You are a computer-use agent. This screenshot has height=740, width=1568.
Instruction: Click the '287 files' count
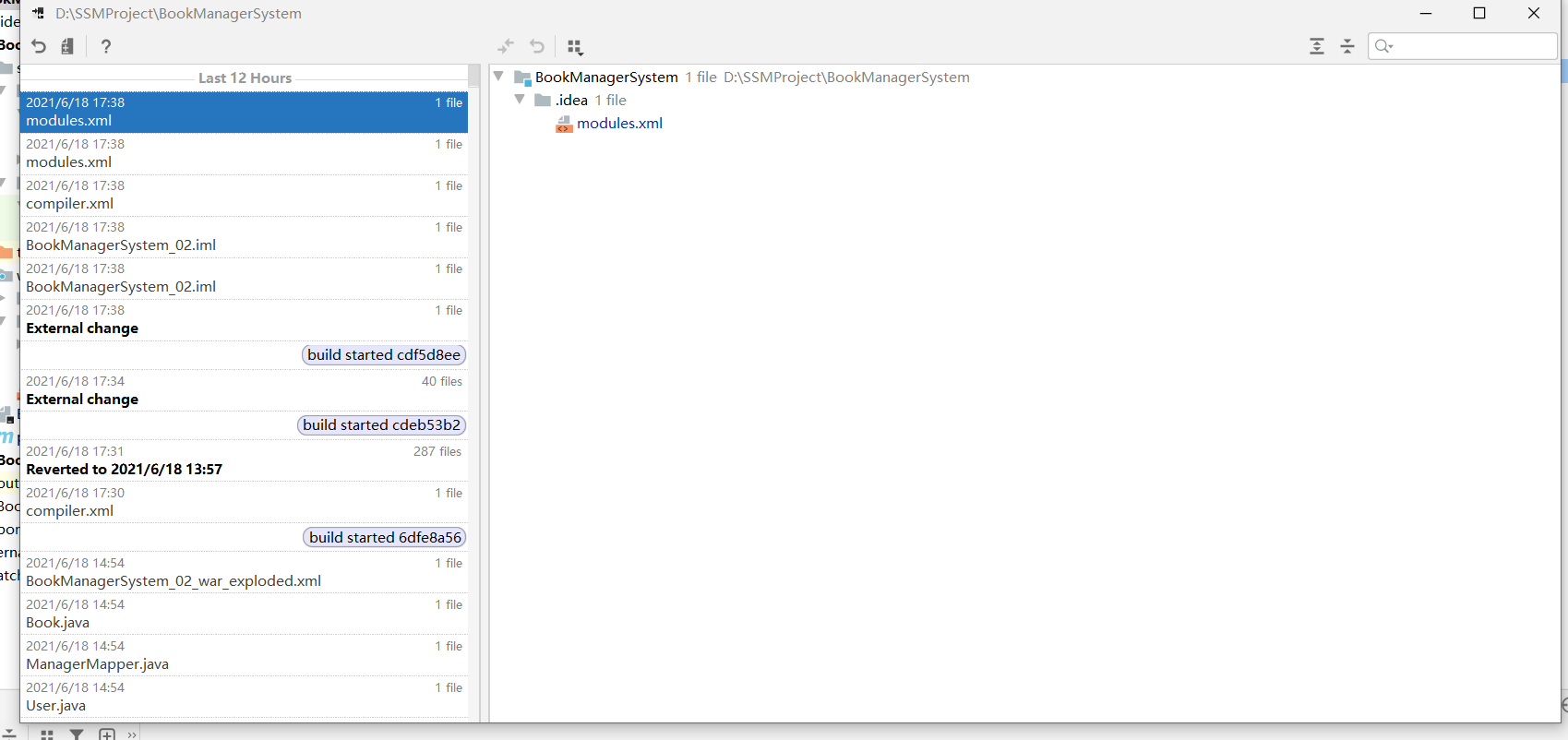(437, 452)
